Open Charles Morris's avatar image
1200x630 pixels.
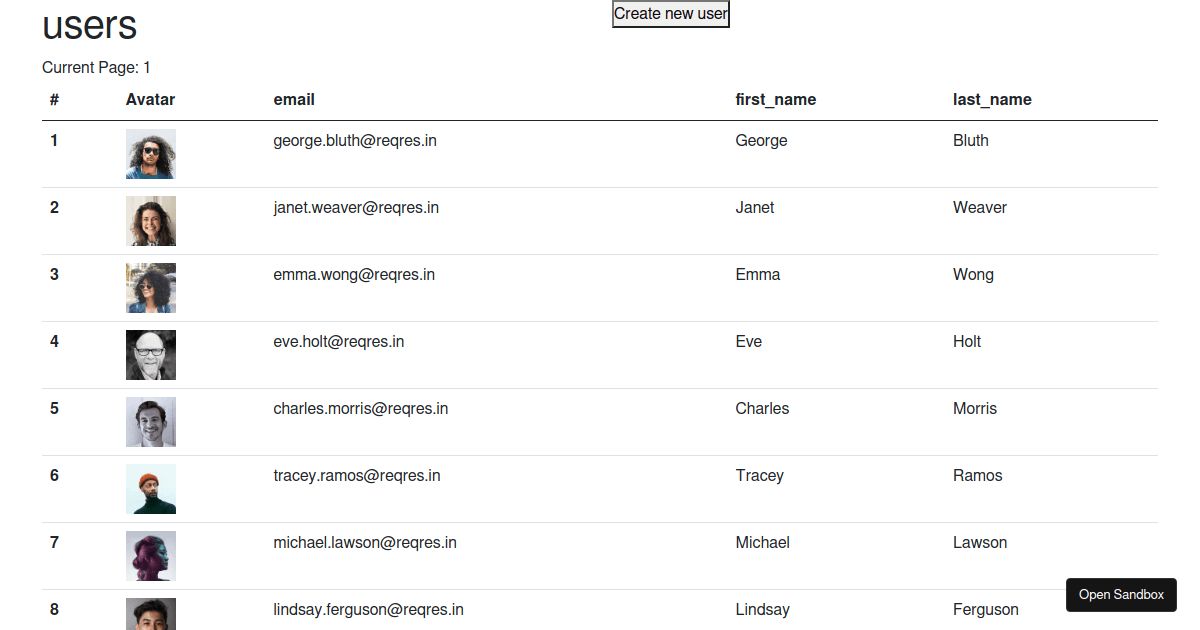(x=151, y=422)
